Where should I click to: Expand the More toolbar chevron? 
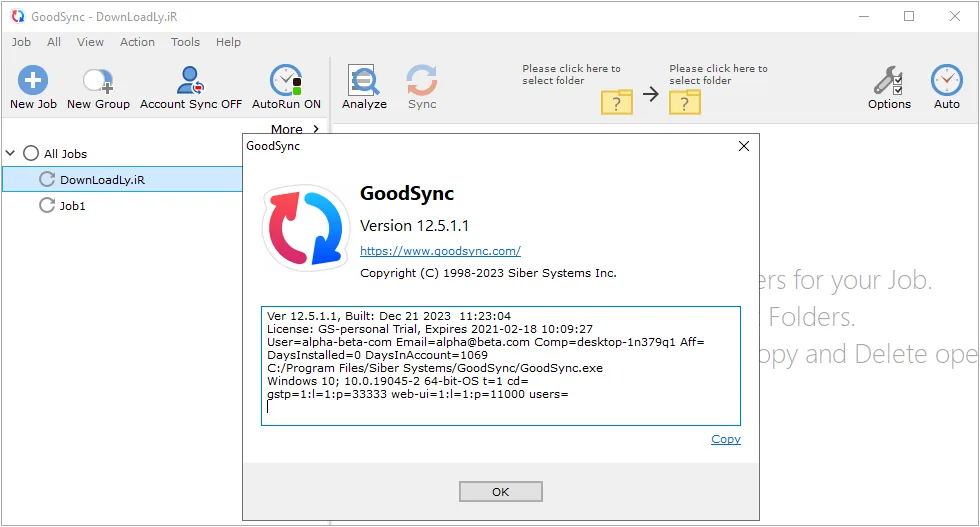pyautogui.click(x=316, y=129)
